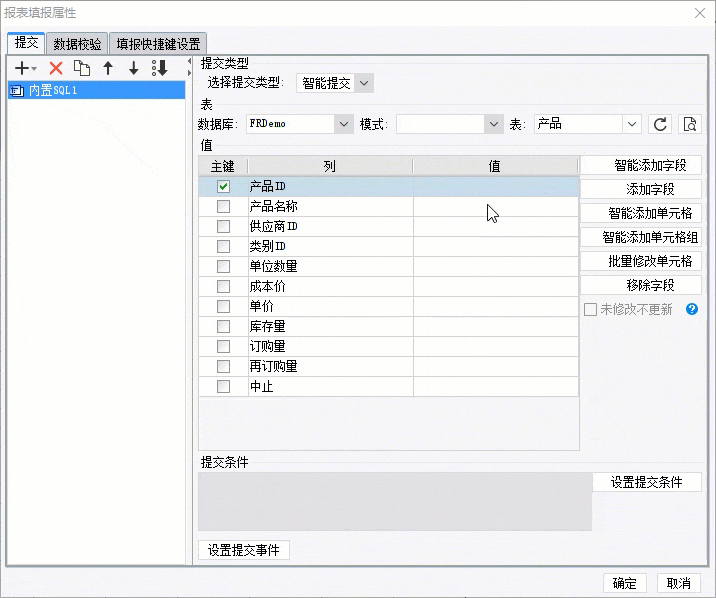Click the 主键 column header
This screenshot has width=716, height=598.
point(223,166)
